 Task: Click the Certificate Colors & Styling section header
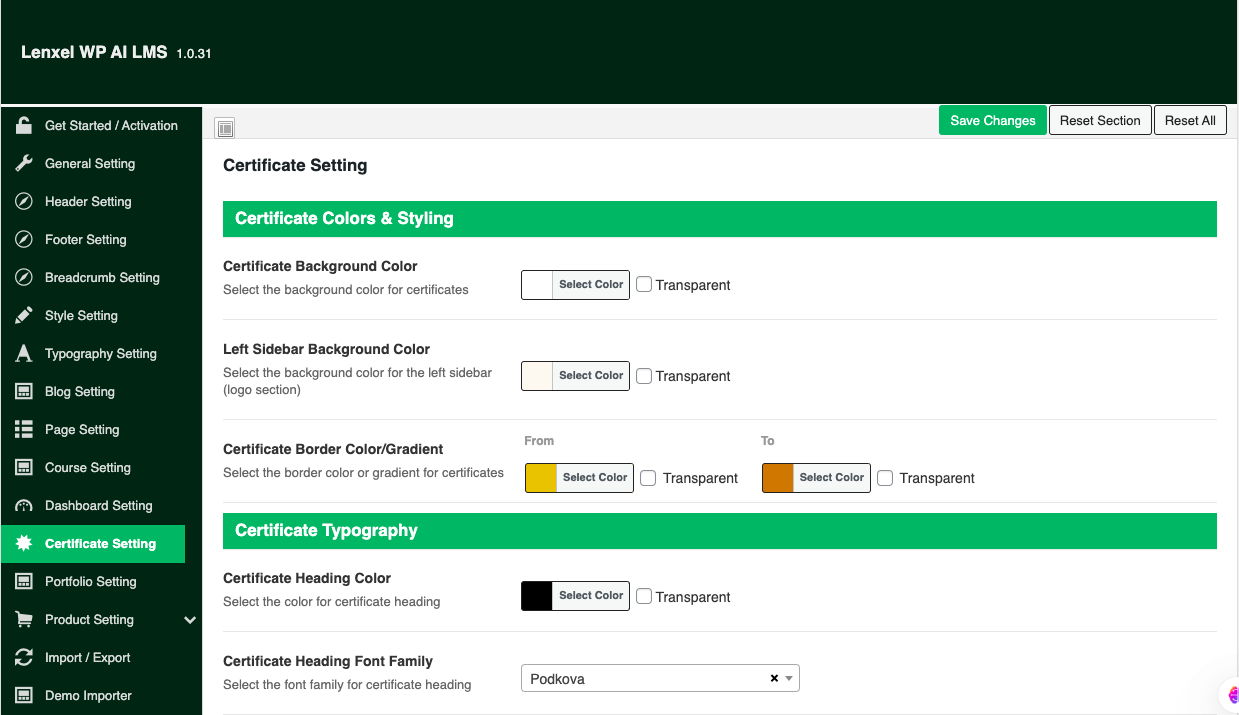pyautogui.click(x=720, y=219)
